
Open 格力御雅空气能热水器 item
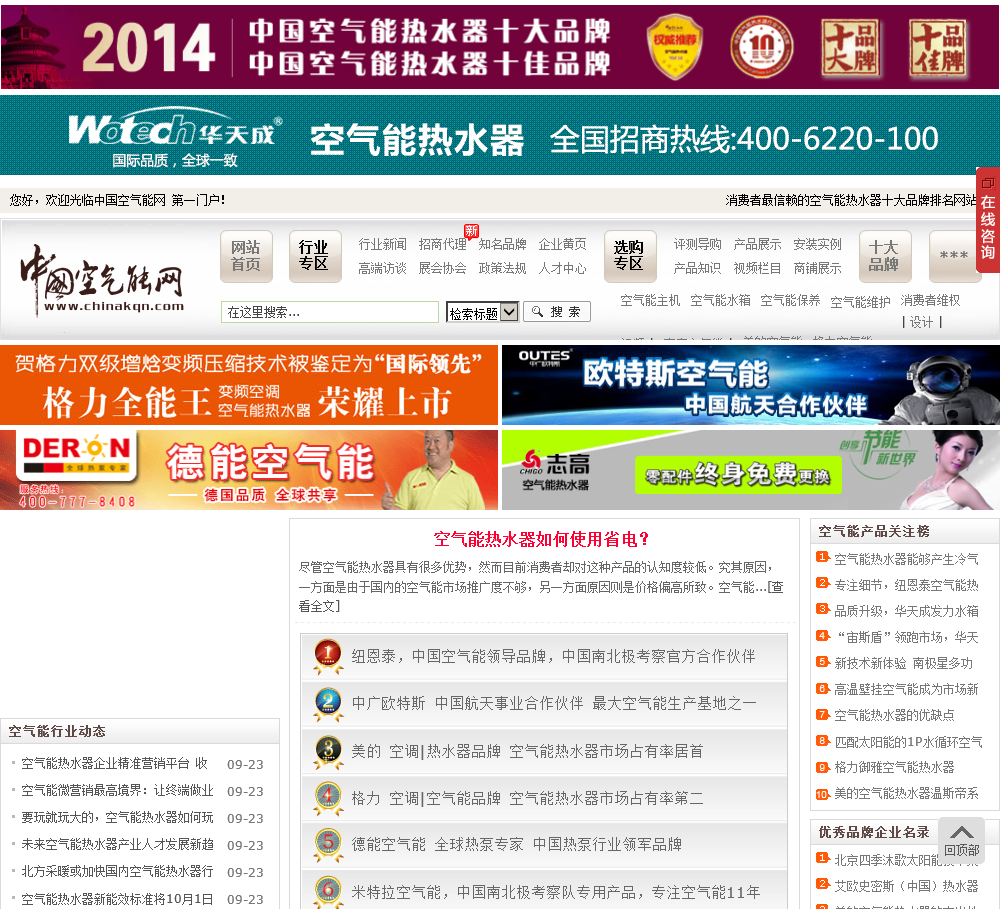point(894,767)
